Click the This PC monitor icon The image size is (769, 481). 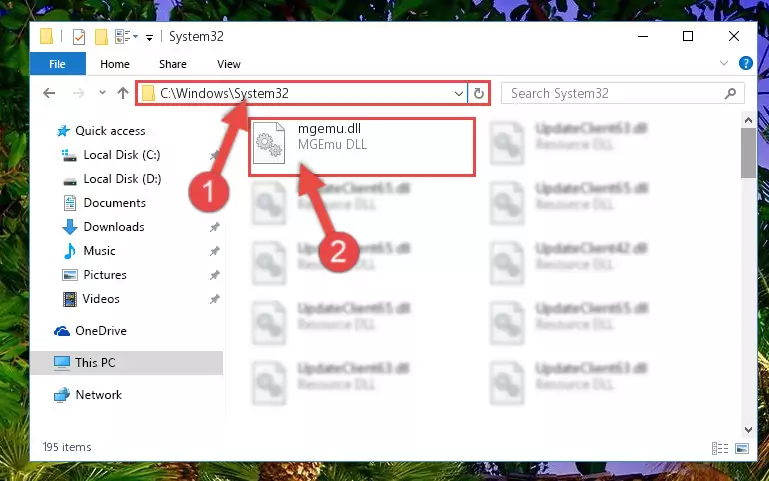62,363
